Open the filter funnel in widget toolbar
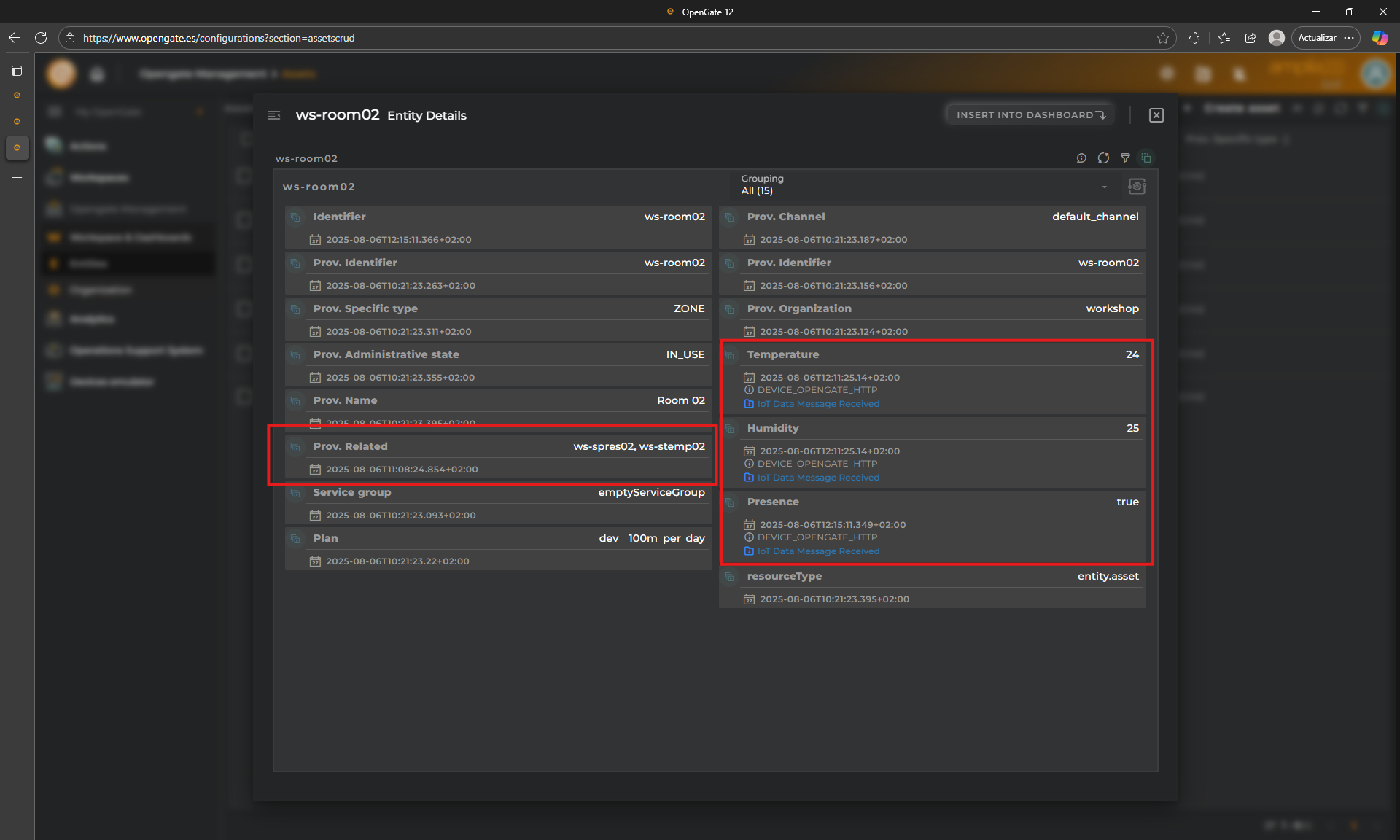The image size is (1400, 840). pyautogui.click(x=1125, y=157)
